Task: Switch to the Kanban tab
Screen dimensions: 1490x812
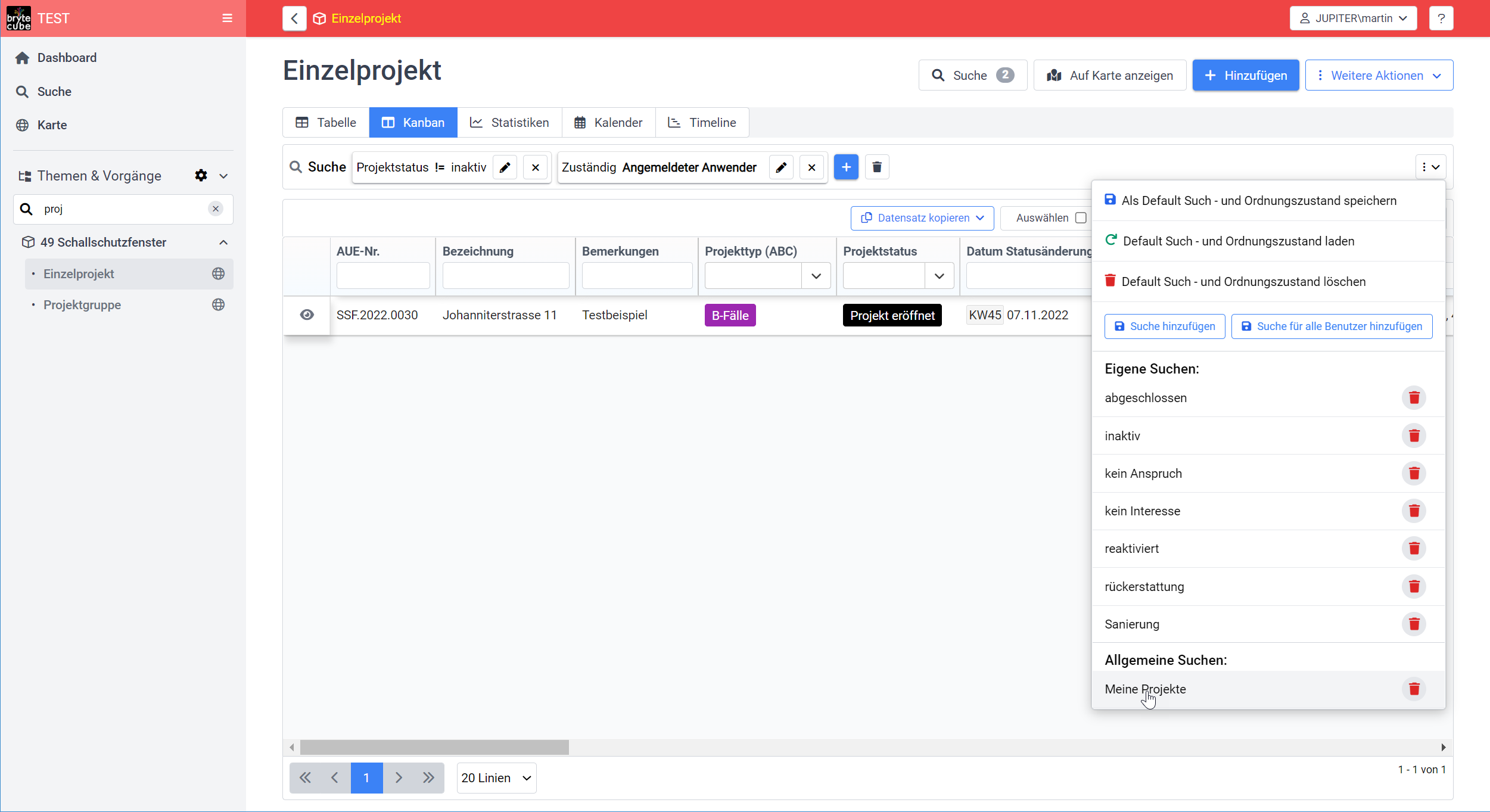Action: tap(413, 123)
